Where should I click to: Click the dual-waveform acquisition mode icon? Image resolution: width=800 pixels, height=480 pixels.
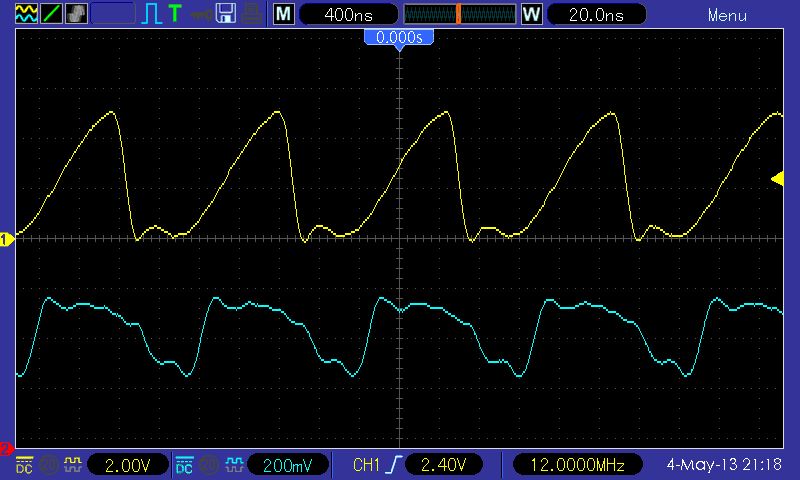(26, 14)
